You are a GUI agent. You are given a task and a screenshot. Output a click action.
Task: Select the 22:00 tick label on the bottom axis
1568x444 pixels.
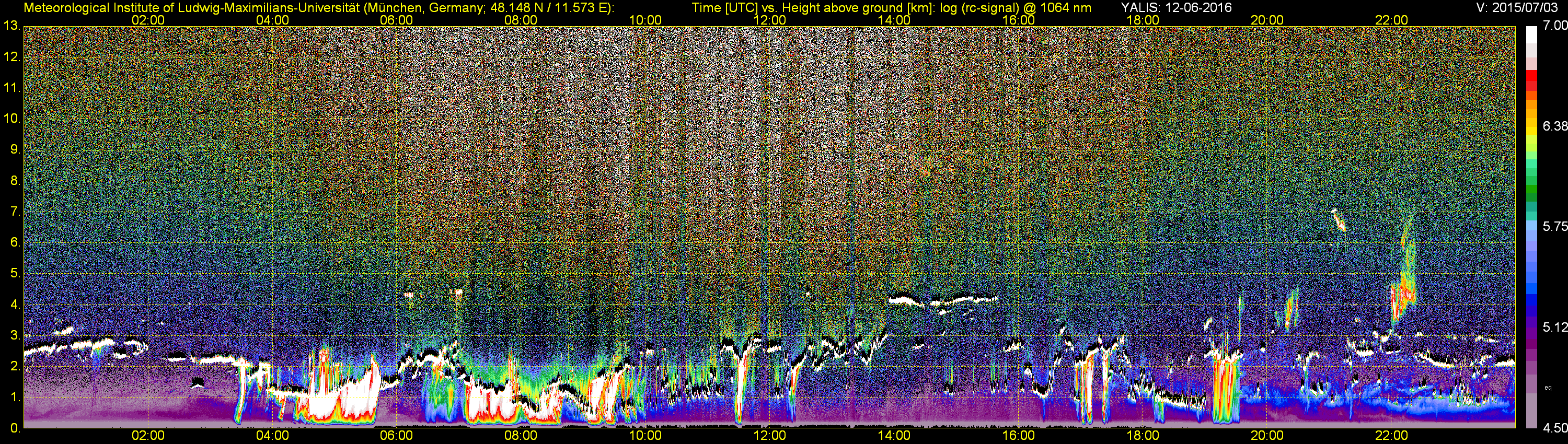click(1391, 436)
